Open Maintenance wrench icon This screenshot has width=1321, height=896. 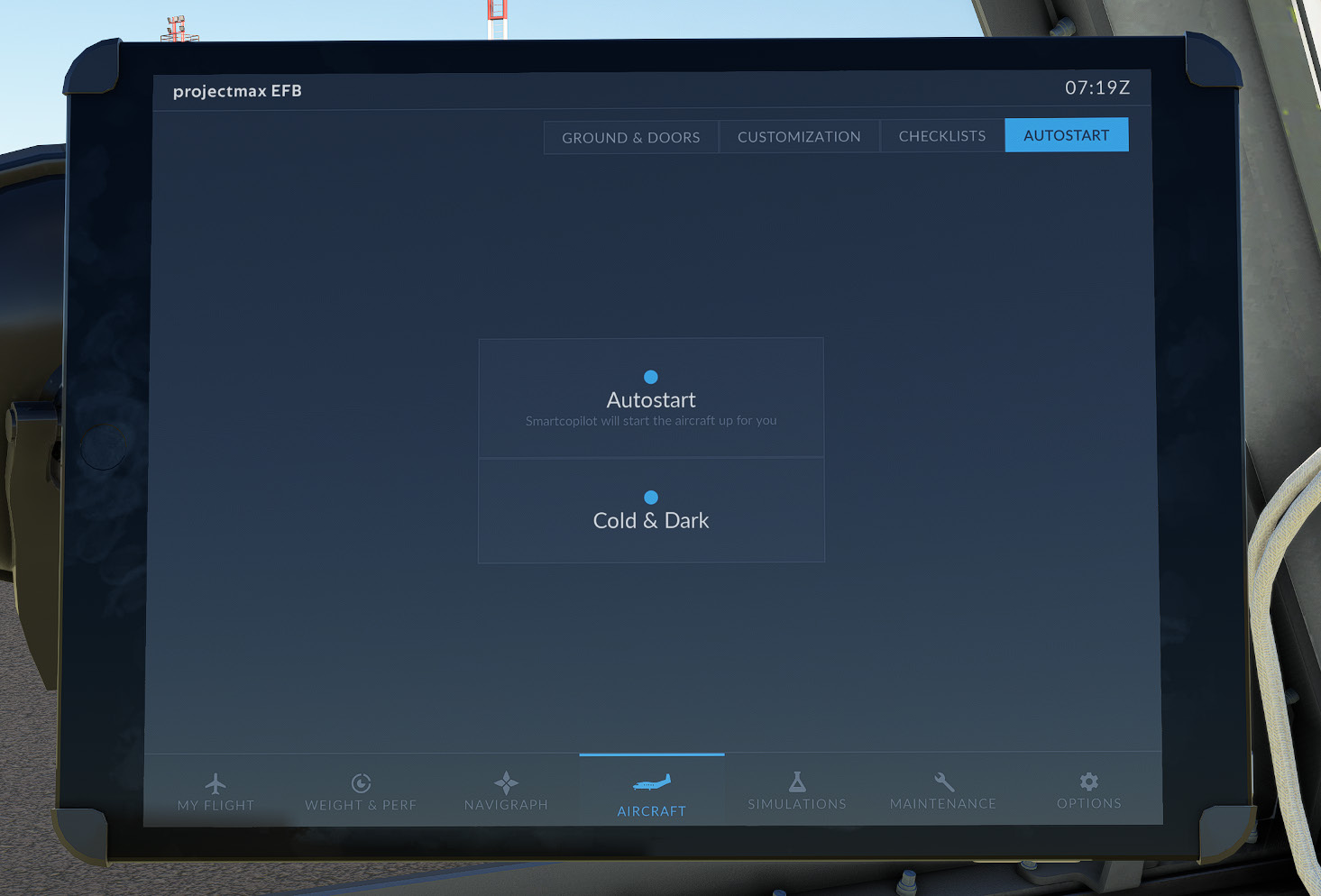pos(943,781)
